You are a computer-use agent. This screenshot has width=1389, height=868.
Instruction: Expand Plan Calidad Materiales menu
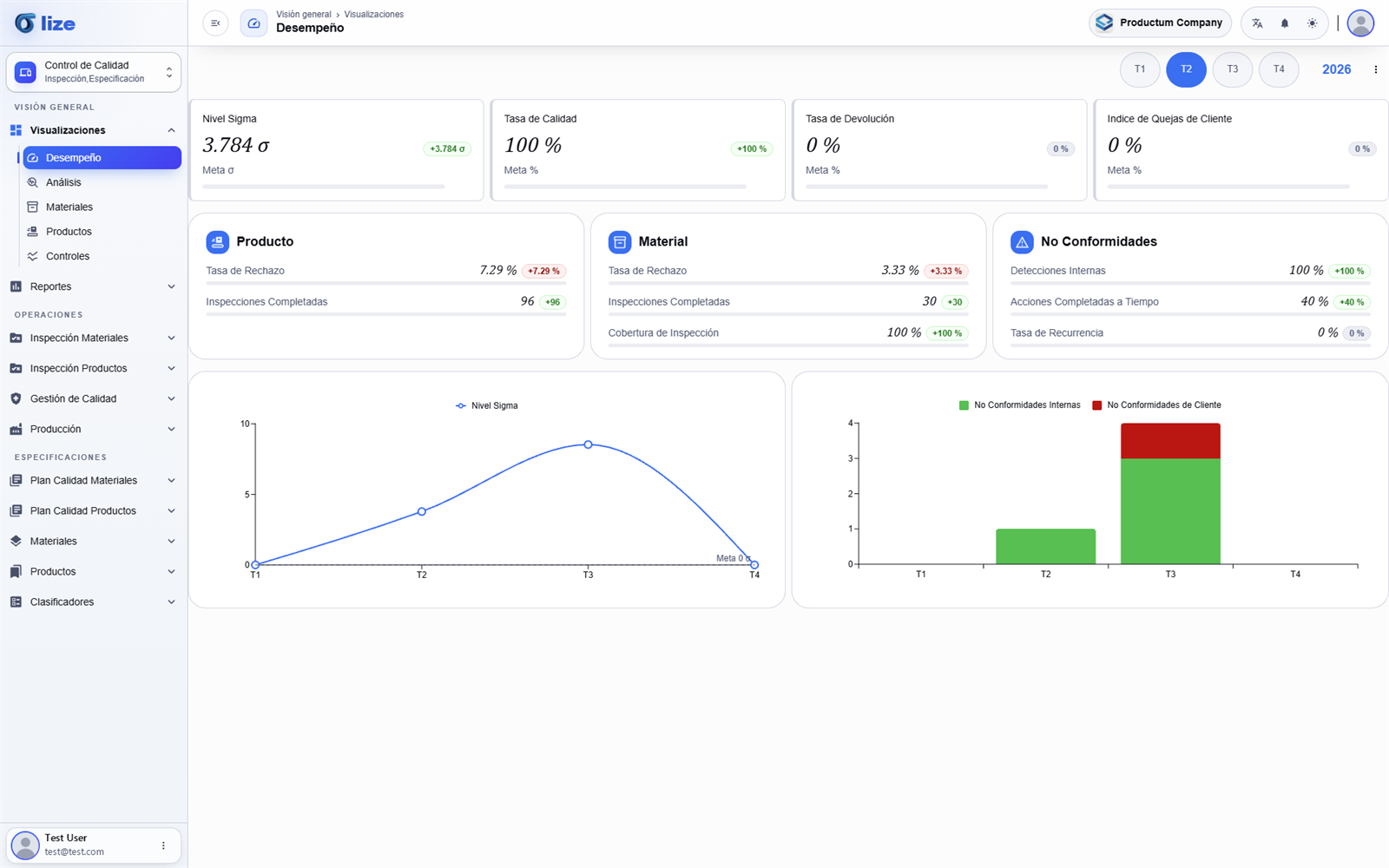94,480
